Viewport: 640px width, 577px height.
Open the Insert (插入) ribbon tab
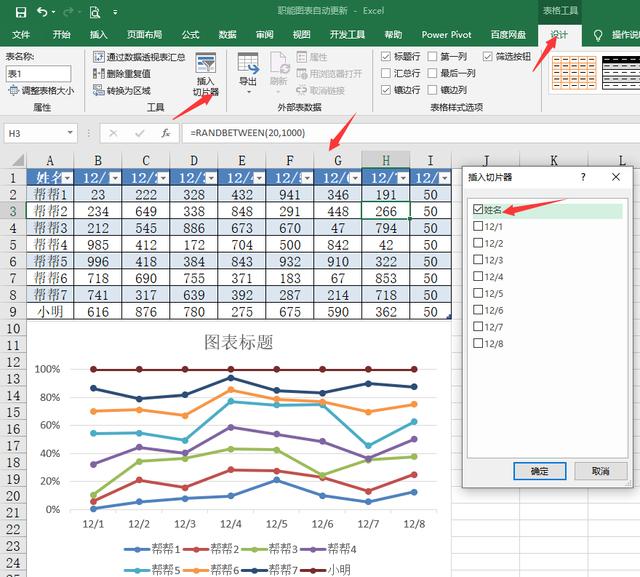coord(98,34)
